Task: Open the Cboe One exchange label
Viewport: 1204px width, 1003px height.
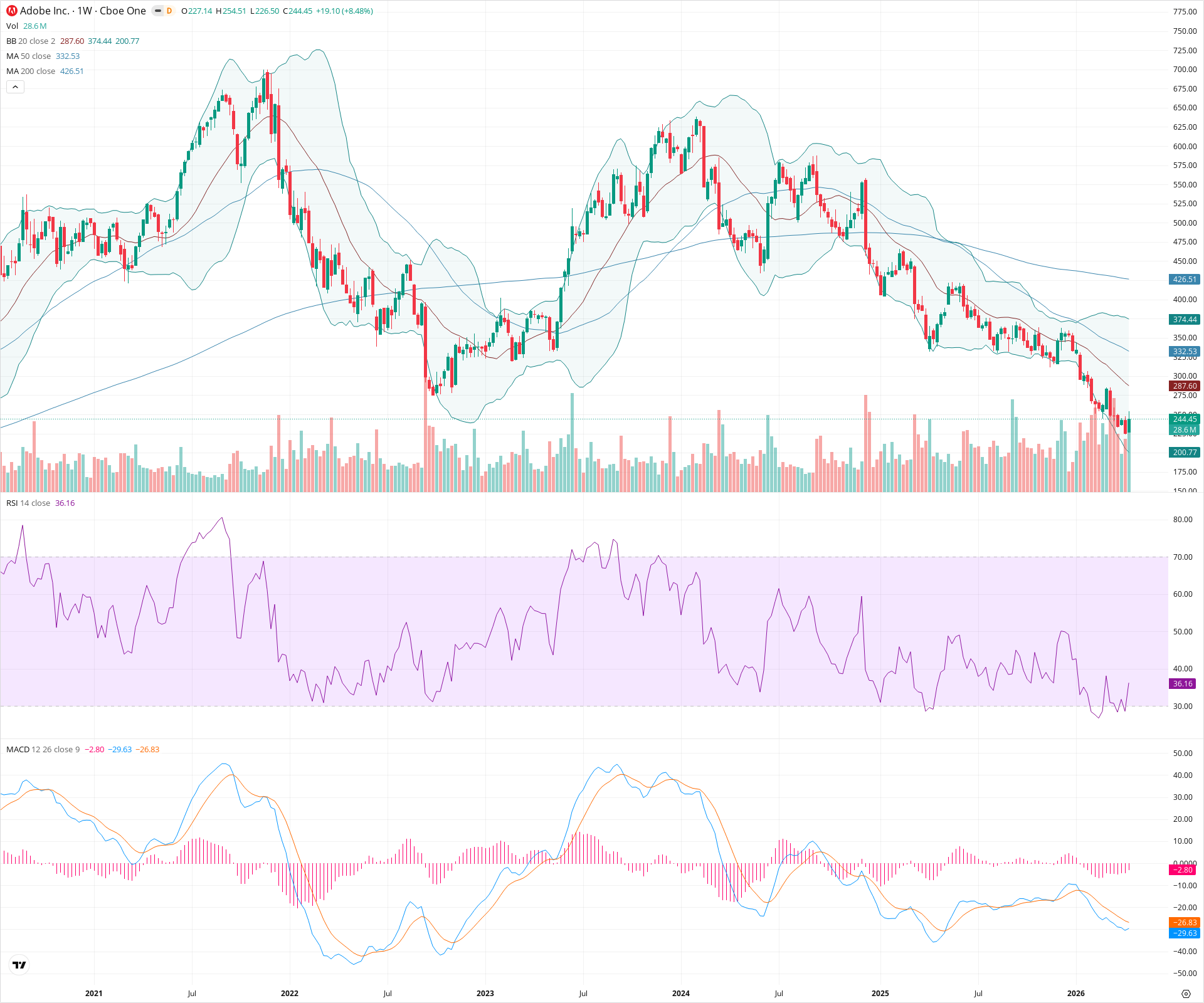Action: [123, 11]
